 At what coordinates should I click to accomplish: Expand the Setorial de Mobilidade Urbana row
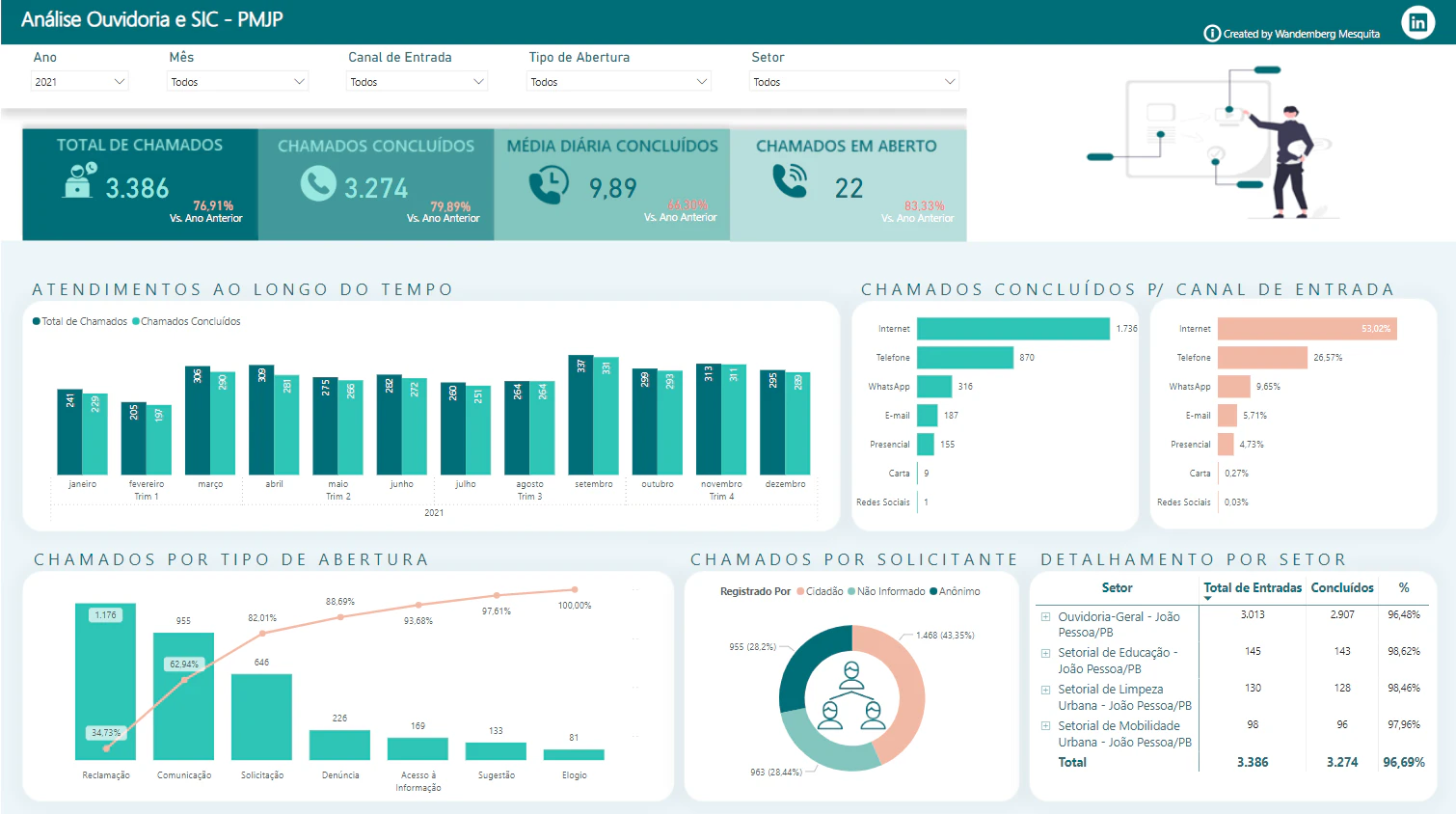click(x=1045, y=726)
